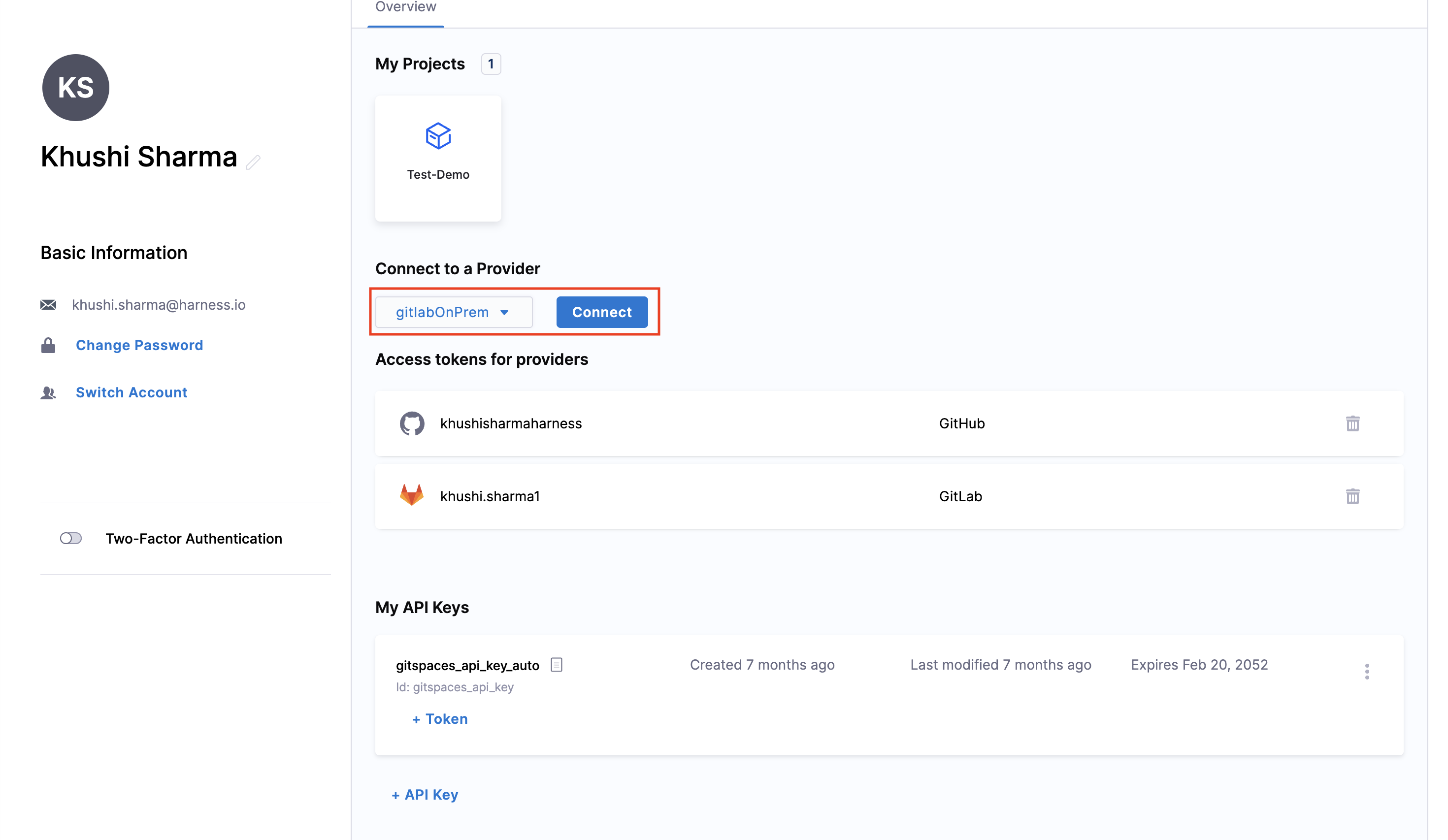The image size is (1448, 840).
Task: Click the Test-Demo project cube icon
Action: (x=438, y=135)
